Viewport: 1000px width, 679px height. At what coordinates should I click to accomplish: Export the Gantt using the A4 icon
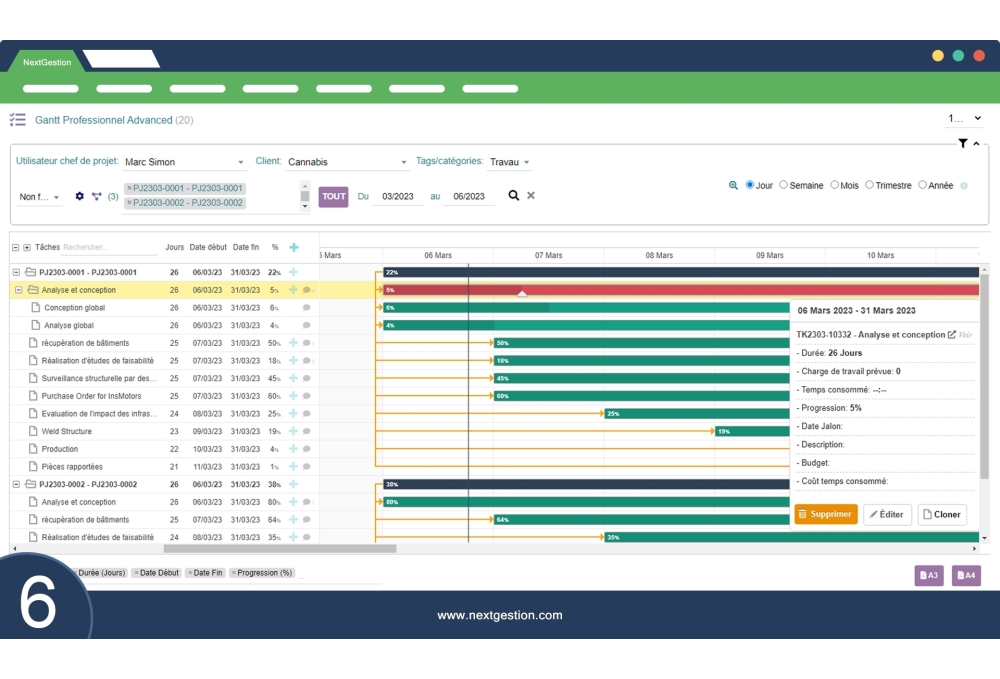pyautogui.click(x=965, y=576)
